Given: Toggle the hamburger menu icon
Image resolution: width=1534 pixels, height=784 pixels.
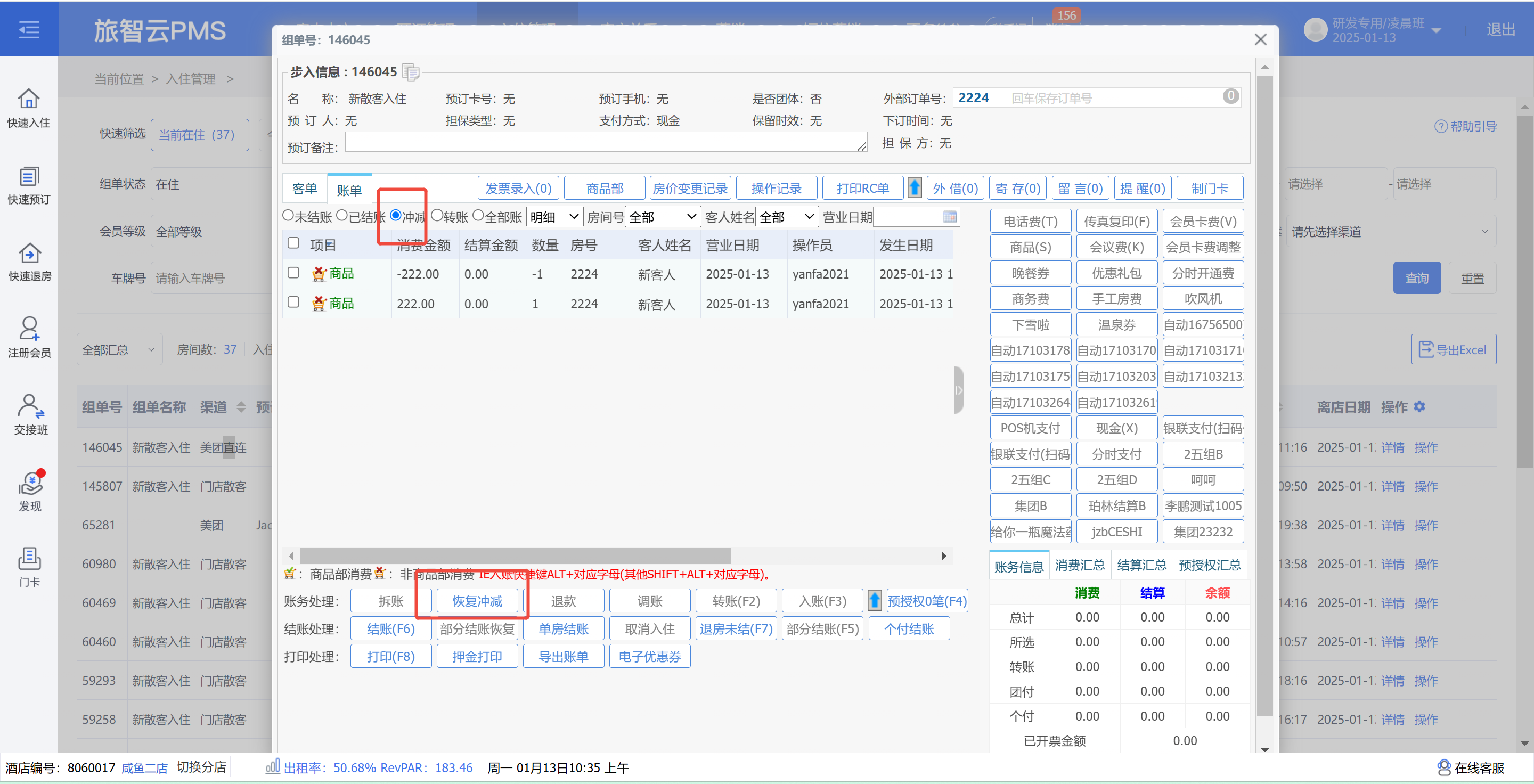Looking at the screenshot, I should click(x=29, y=30).
